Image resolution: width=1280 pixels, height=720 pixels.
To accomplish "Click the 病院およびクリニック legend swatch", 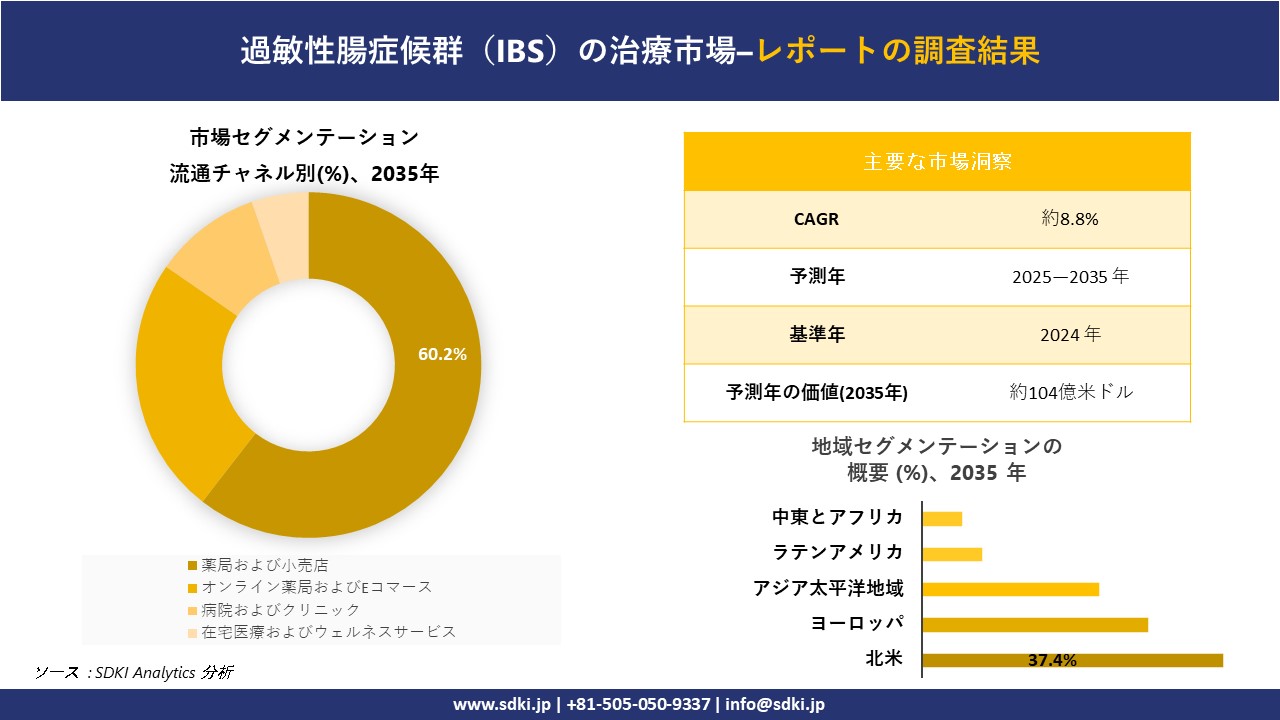I will click(x=193, y=610).
